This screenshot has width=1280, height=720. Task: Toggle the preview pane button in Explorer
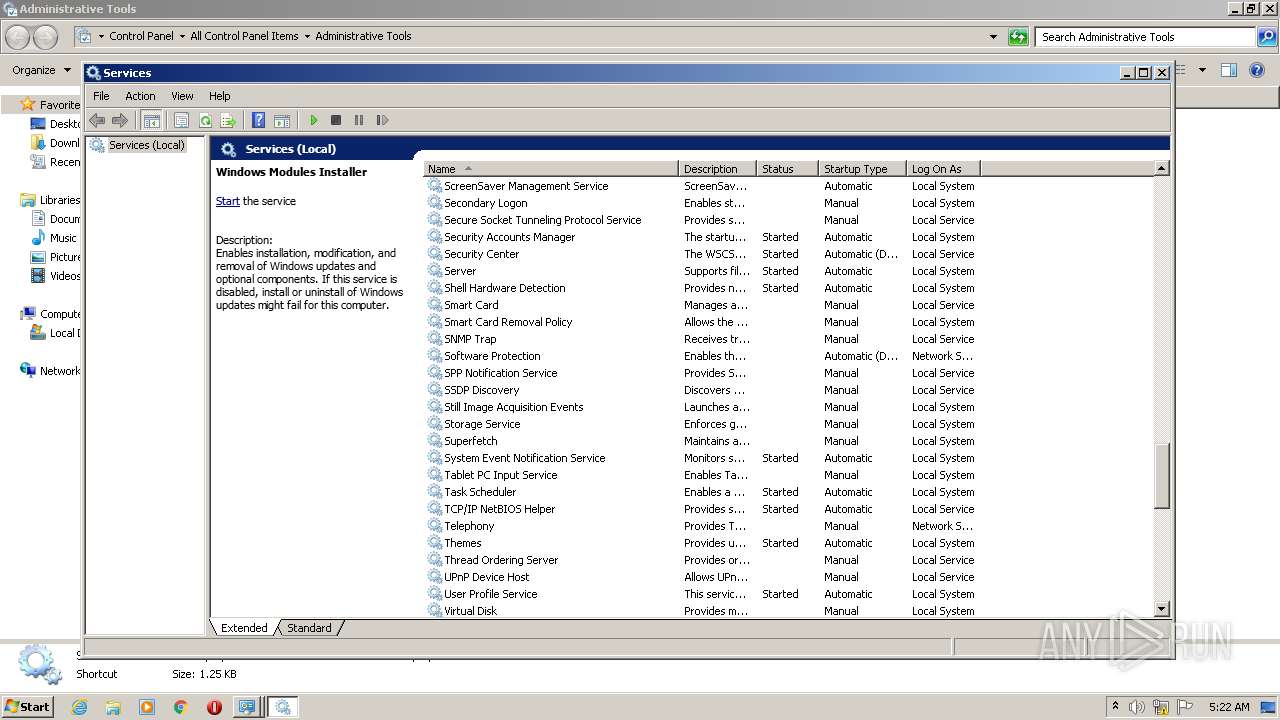[x=1229, y=70]
